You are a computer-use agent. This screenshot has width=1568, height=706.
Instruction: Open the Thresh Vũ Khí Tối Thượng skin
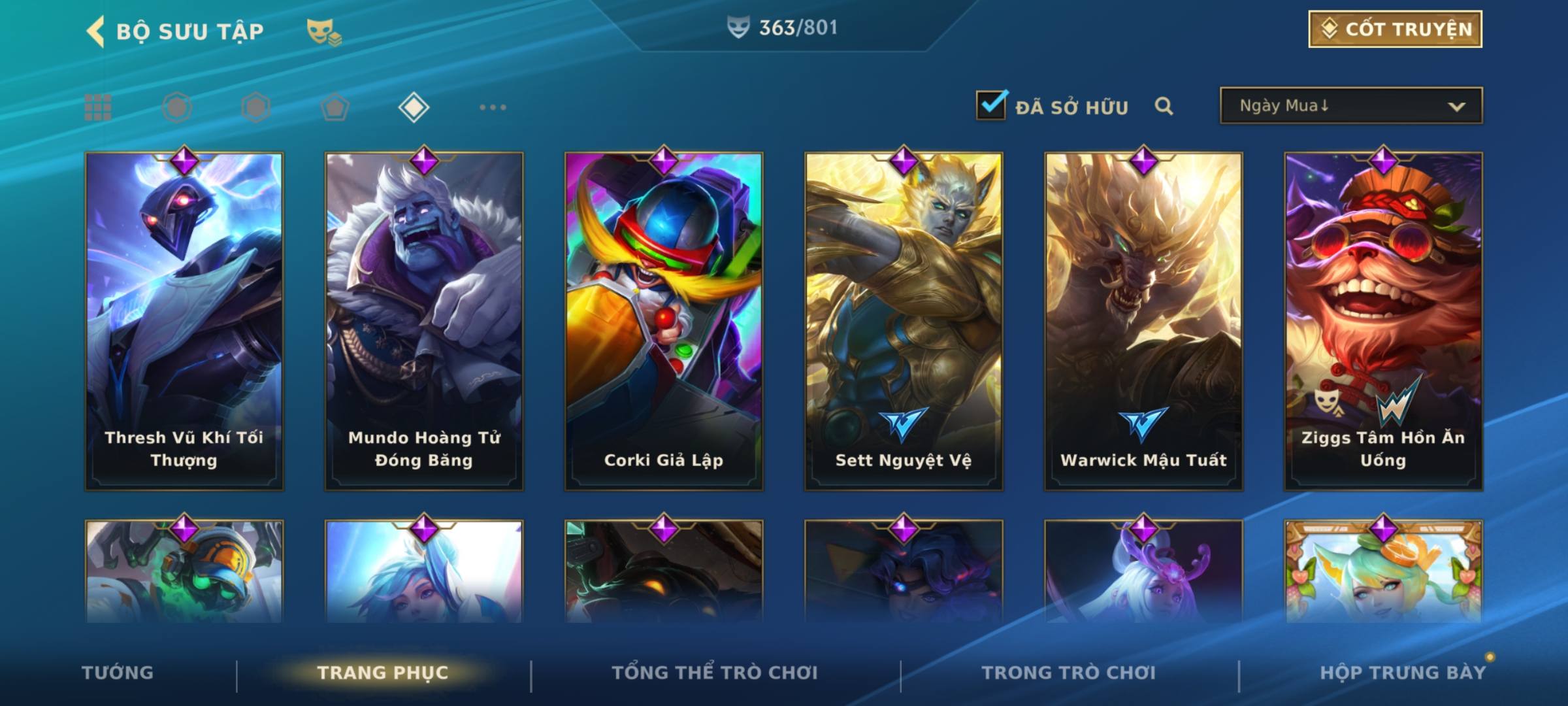coord(184,321)
